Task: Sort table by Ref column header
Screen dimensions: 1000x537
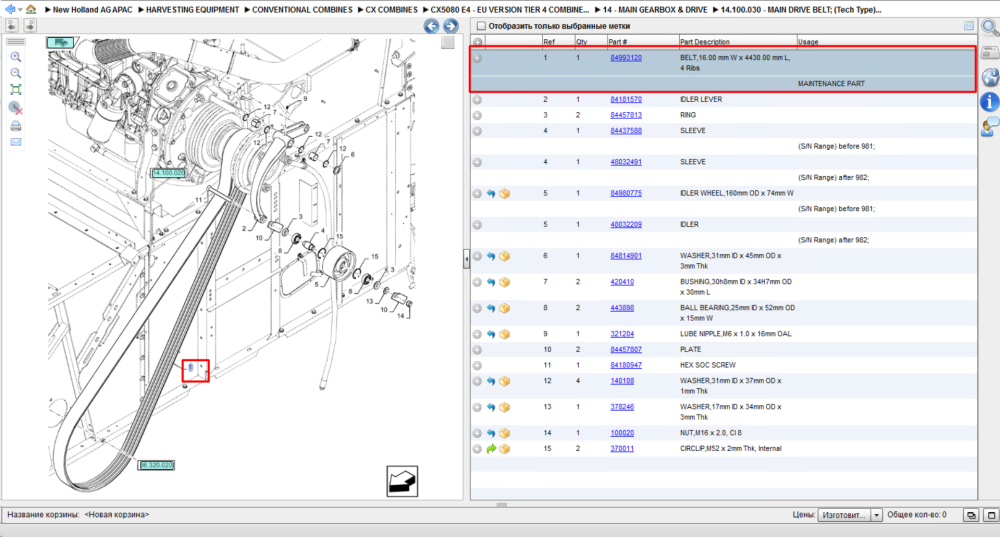Action: click(x=558, y=42)
